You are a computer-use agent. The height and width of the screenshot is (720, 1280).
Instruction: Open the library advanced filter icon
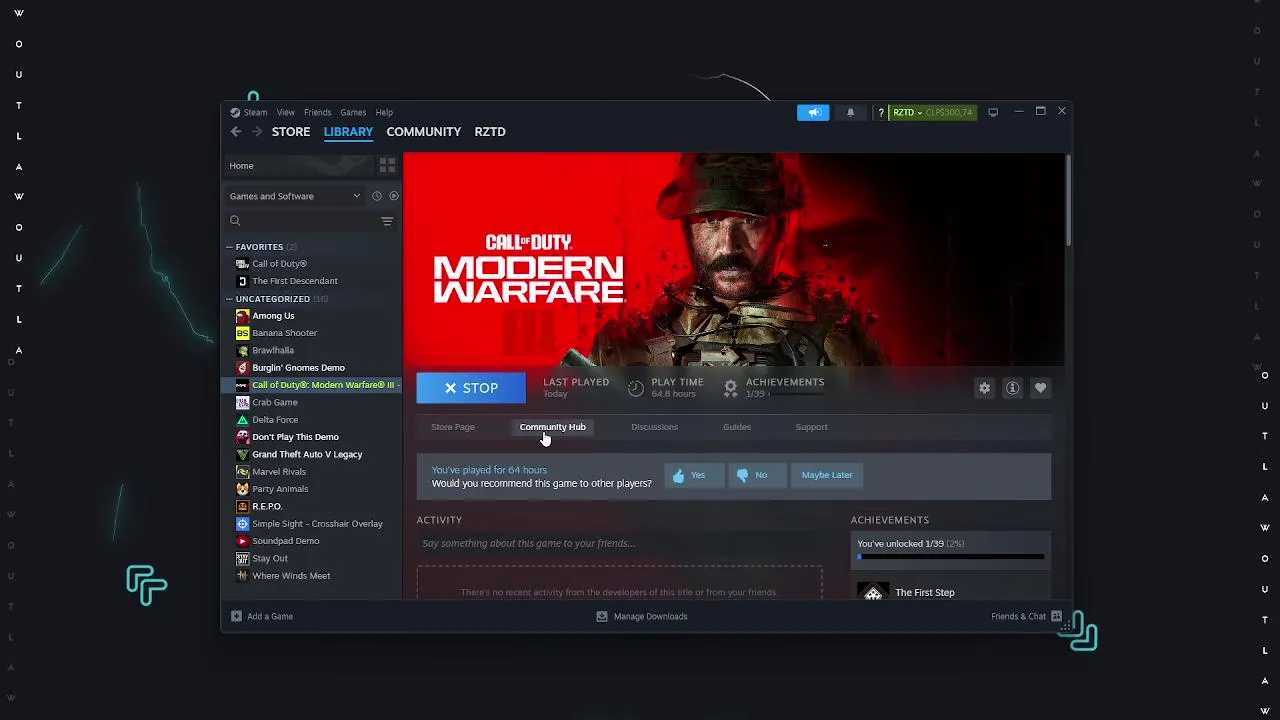tap(387, 221)
